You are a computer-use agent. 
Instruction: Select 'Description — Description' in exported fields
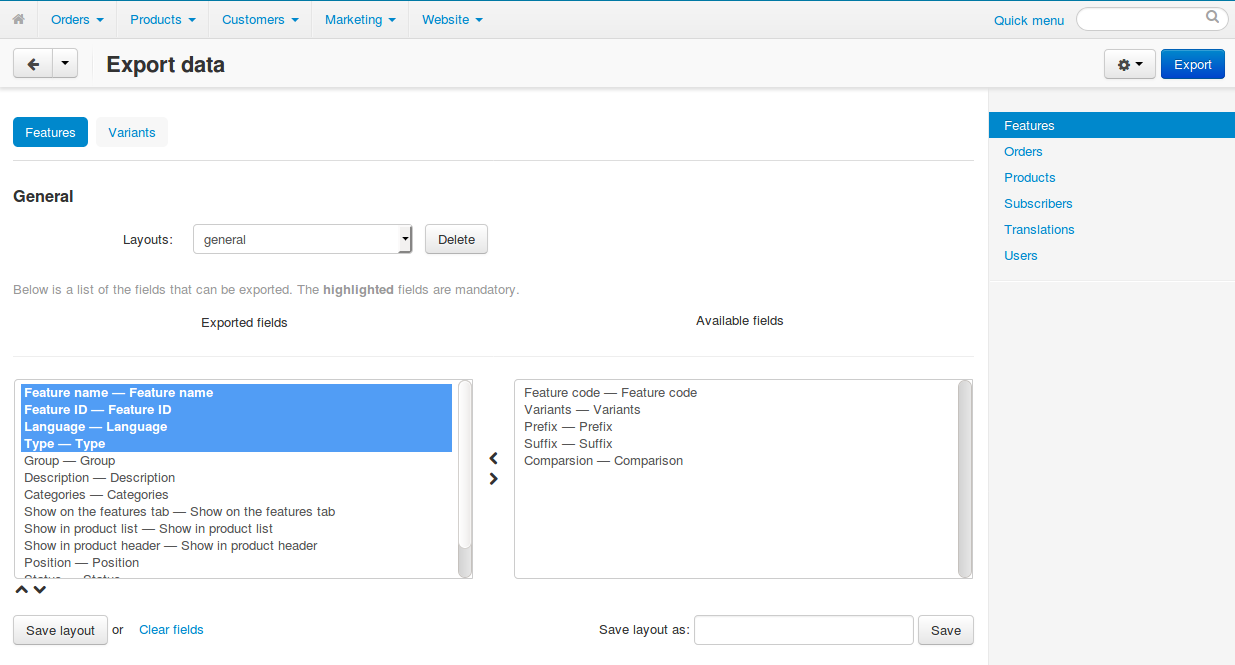coord(236,478)
